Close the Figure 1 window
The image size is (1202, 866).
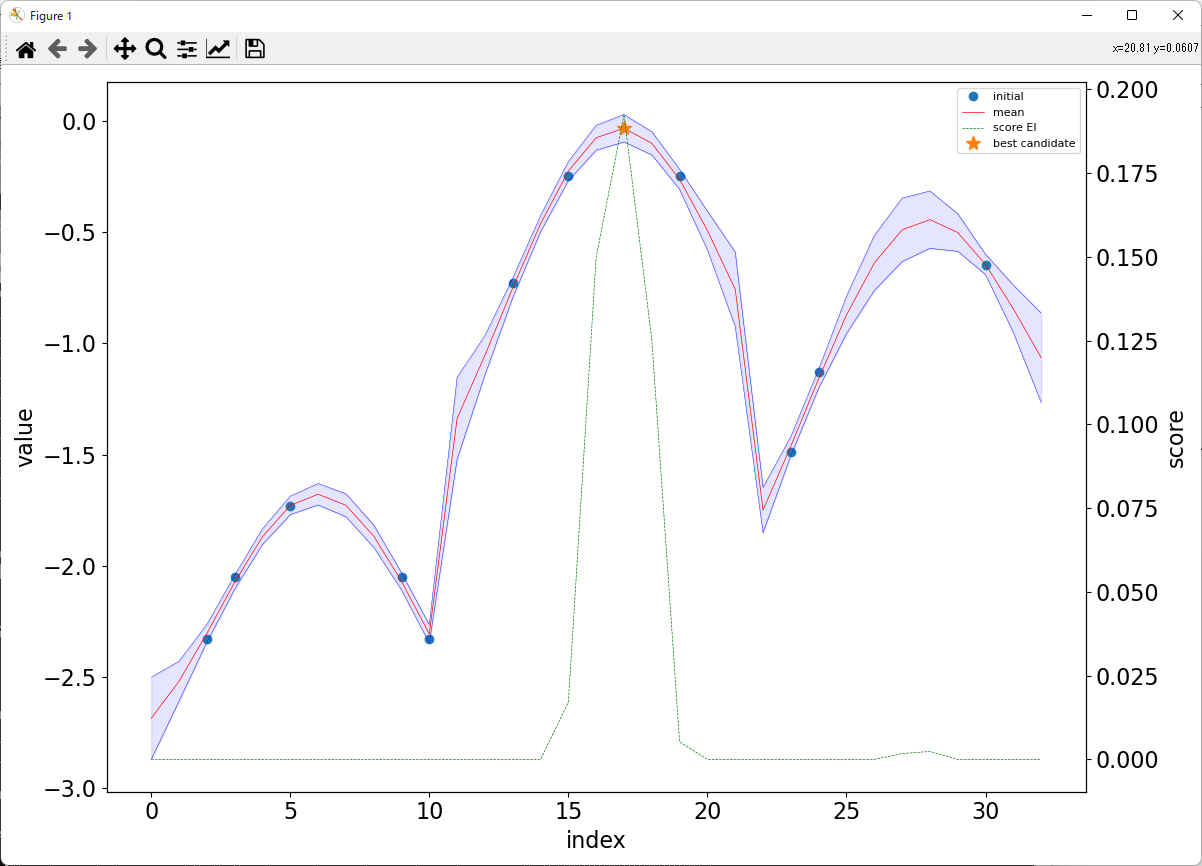click(x=1177, y=15)
